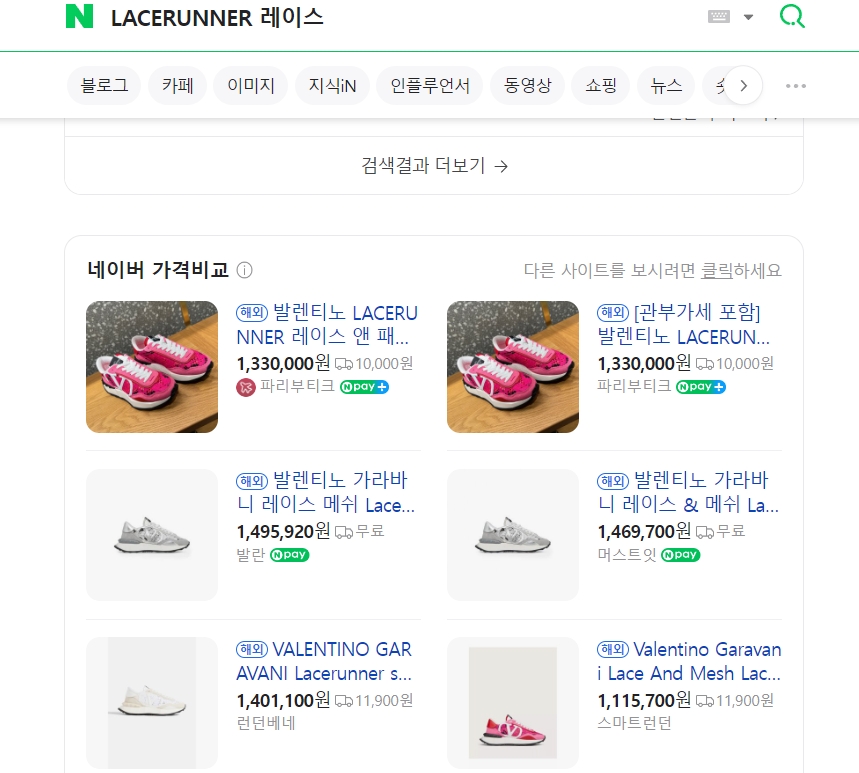Click the 스마트런던 pink sneaker product image

coord(513,703)
